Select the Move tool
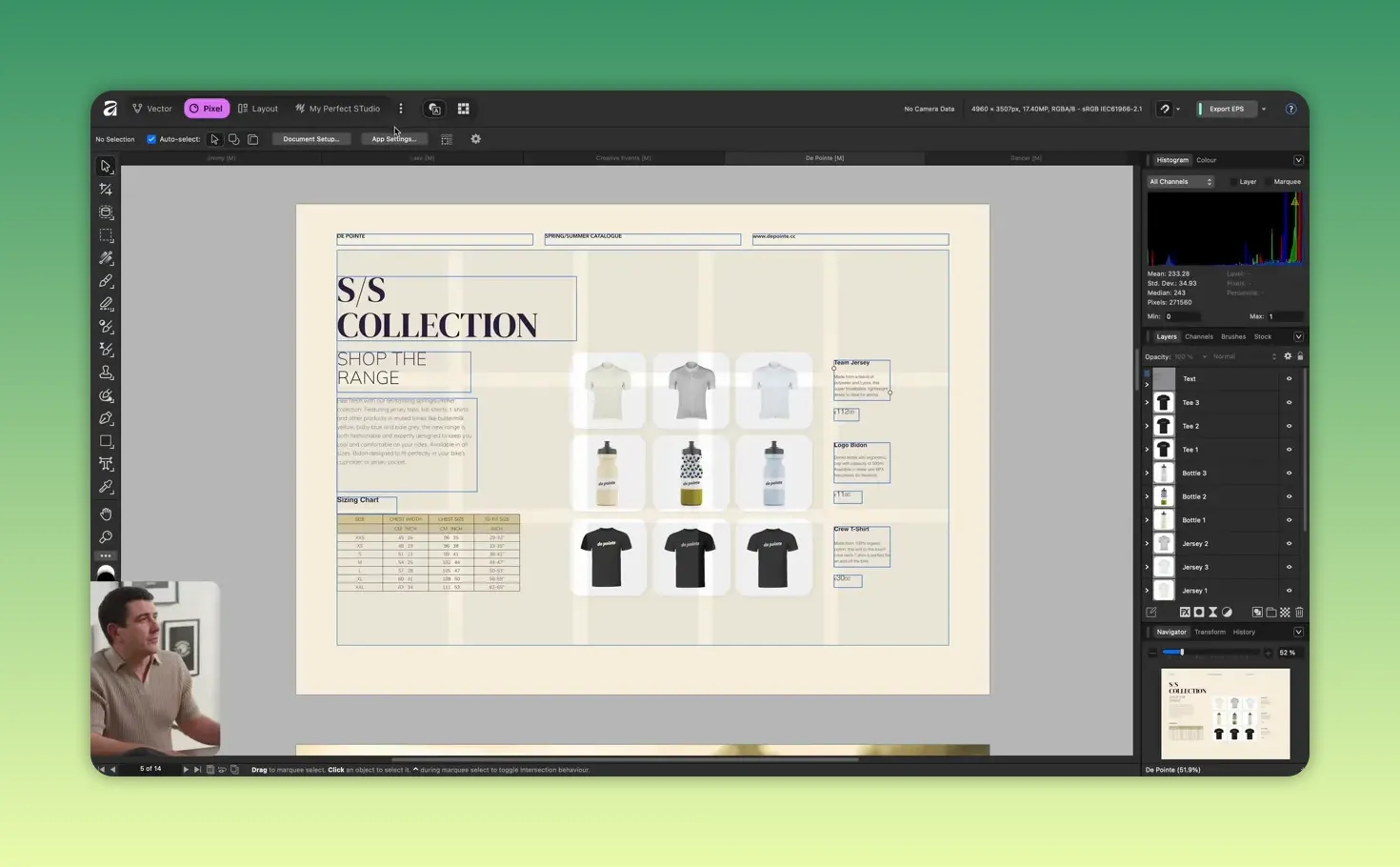This screenshot has height=867, width=1400. coord(106,166)
